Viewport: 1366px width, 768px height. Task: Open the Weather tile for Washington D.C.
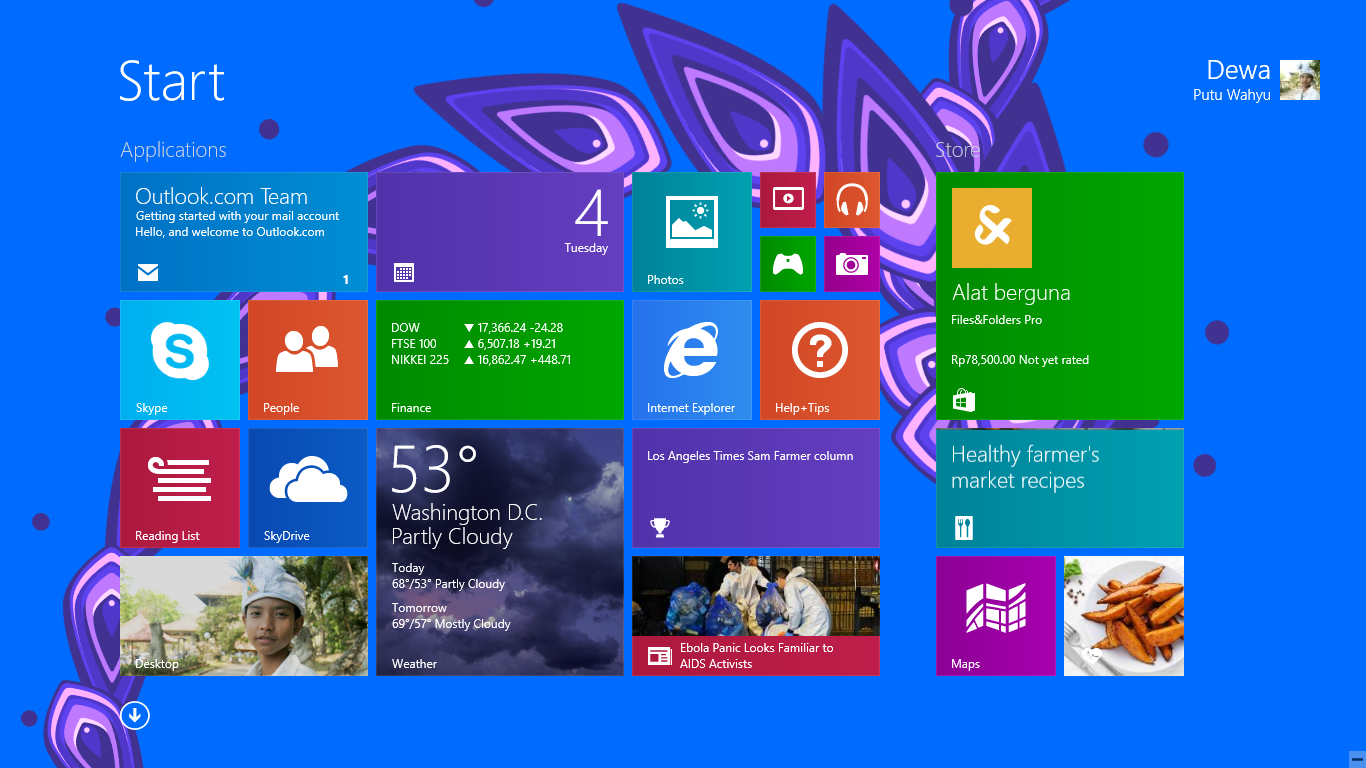[500, 552]
